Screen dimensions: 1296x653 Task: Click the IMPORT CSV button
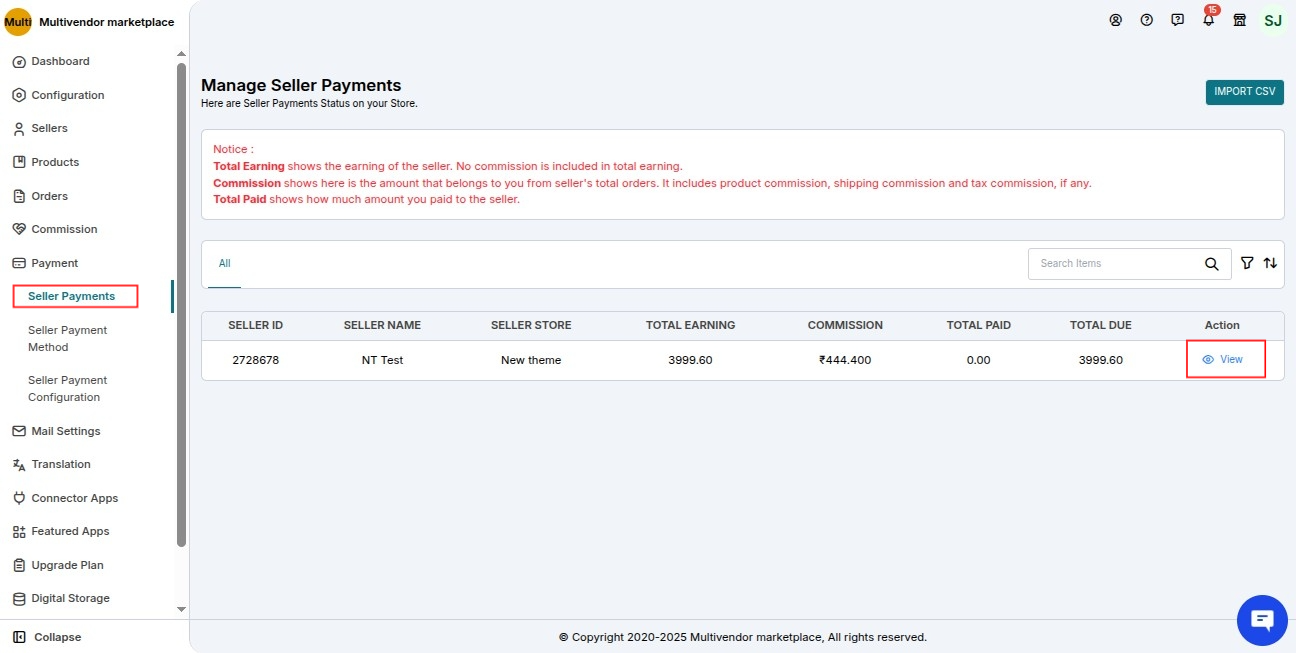[1244, 91]
